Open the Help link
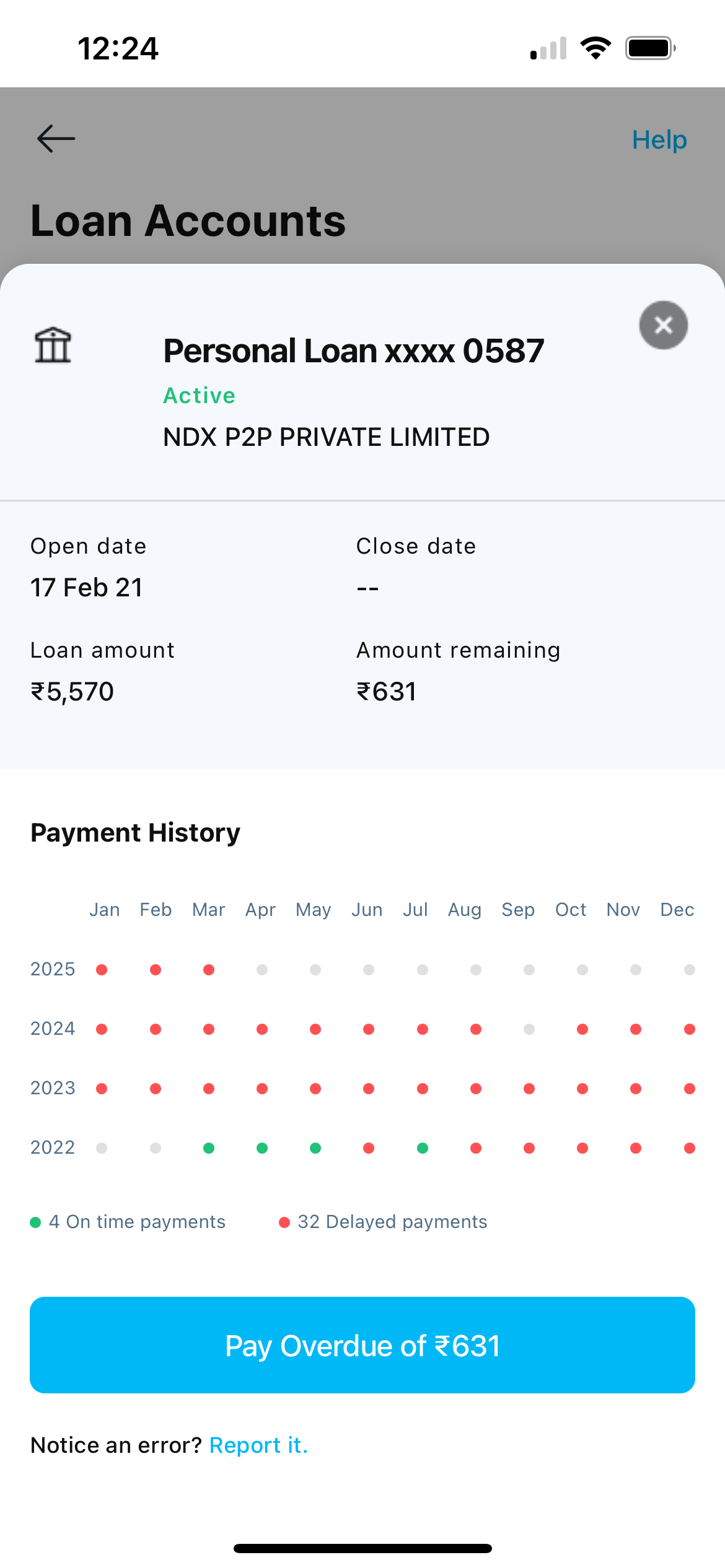The image size is (725, 1568). click(x=659, y=140)
